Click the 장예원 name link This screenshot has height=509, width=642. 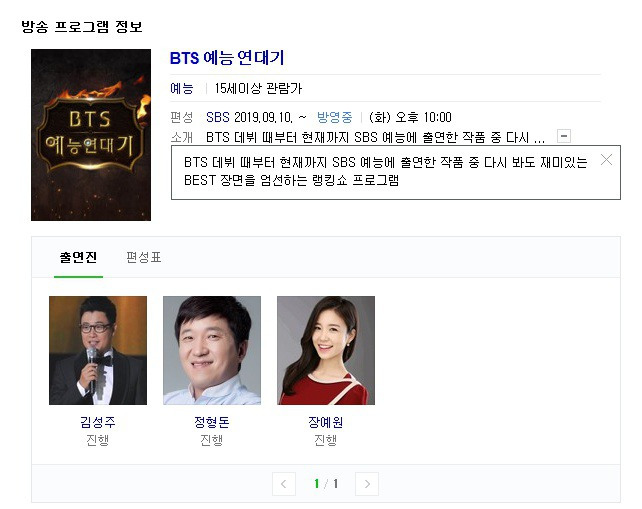click(x=326, y=422)
